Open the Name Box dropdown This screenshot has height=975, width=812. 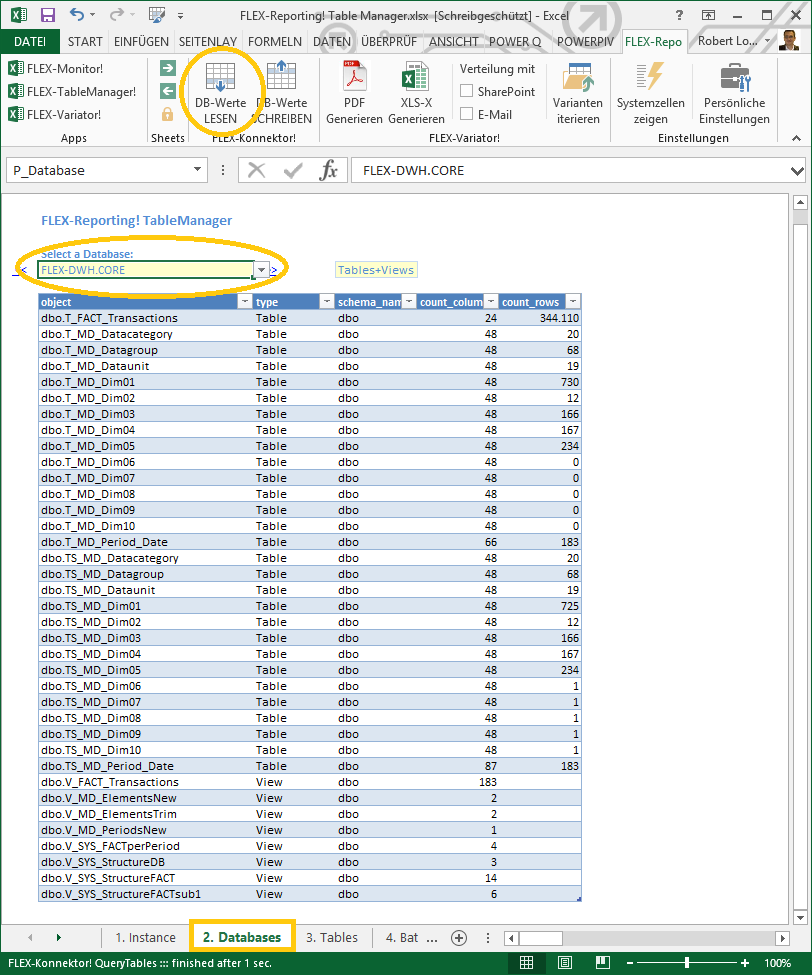196,169
